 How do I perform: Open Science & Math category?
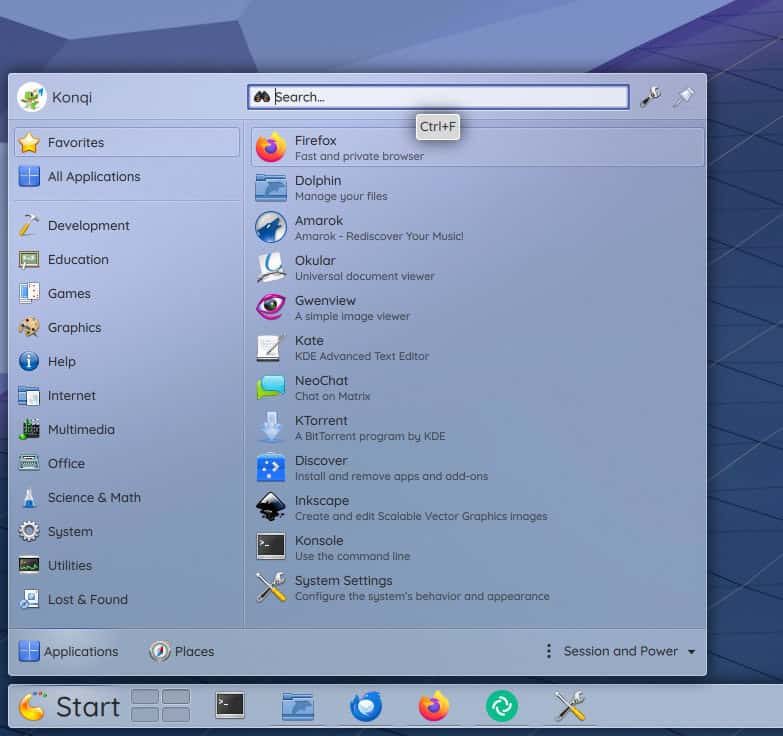[127, 497]
